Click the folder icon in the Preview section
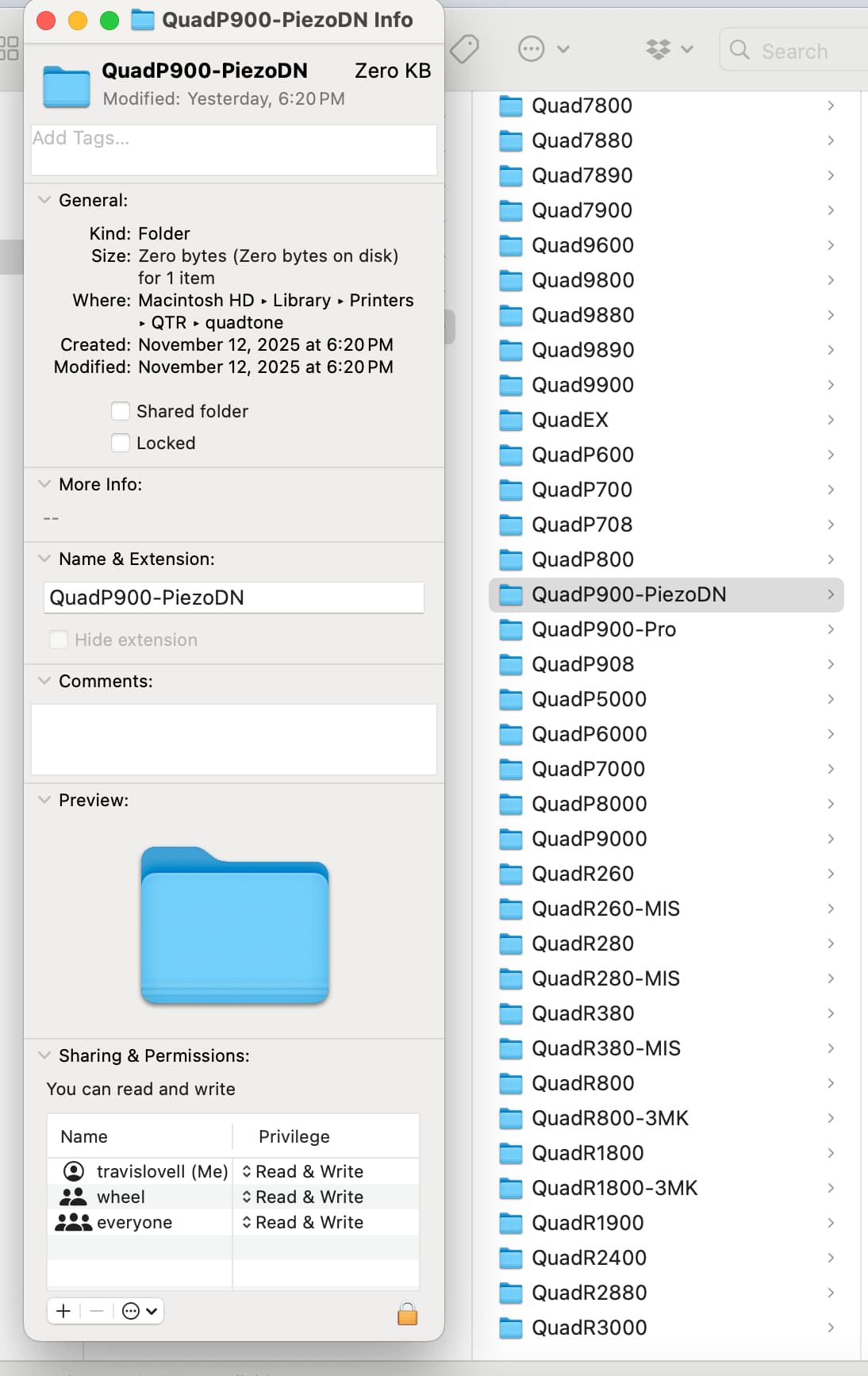The image size is (868, 1376). click(x=235, y=925)
